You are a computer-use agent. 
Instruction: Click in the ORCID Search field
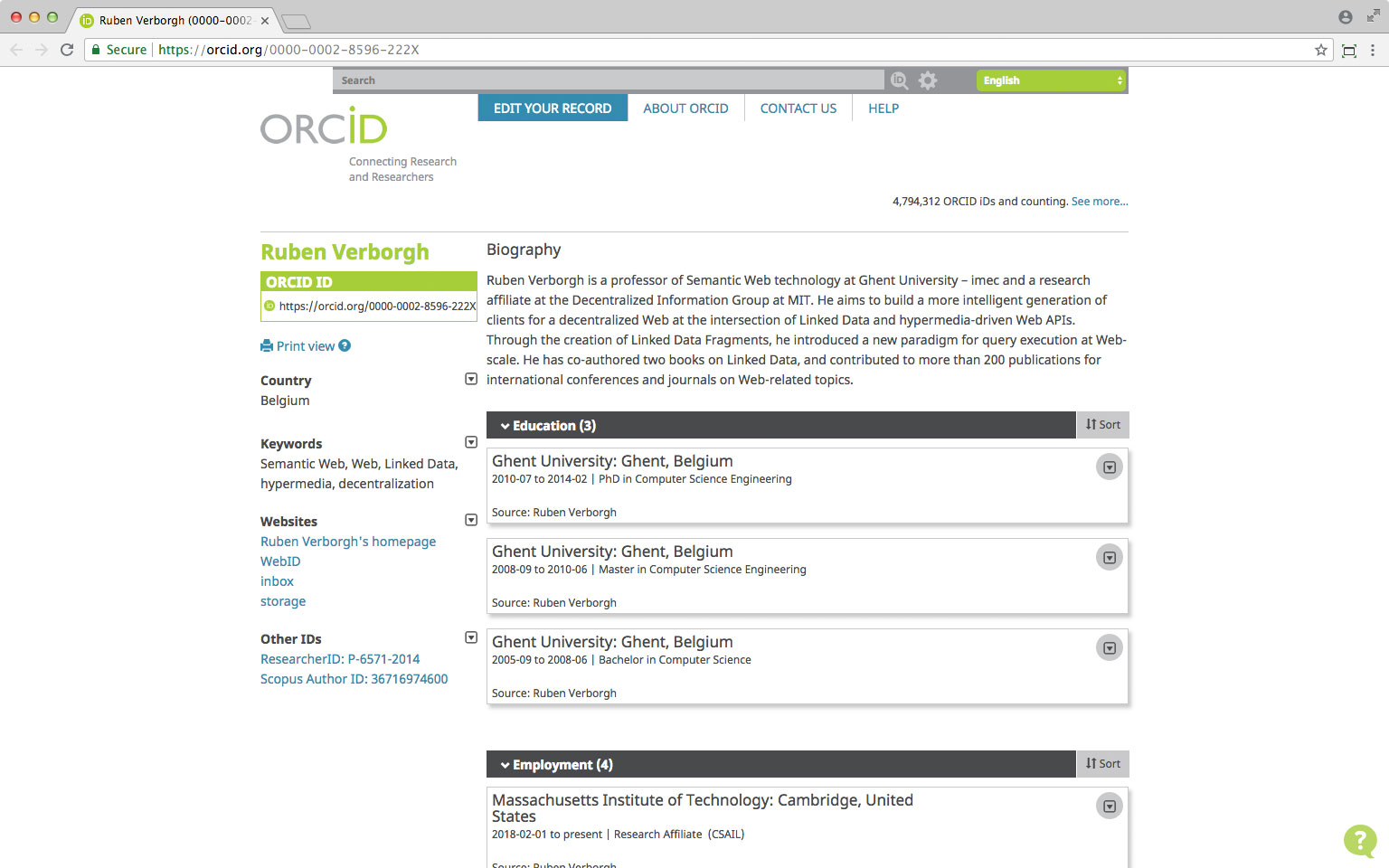[x=609, y=80]
